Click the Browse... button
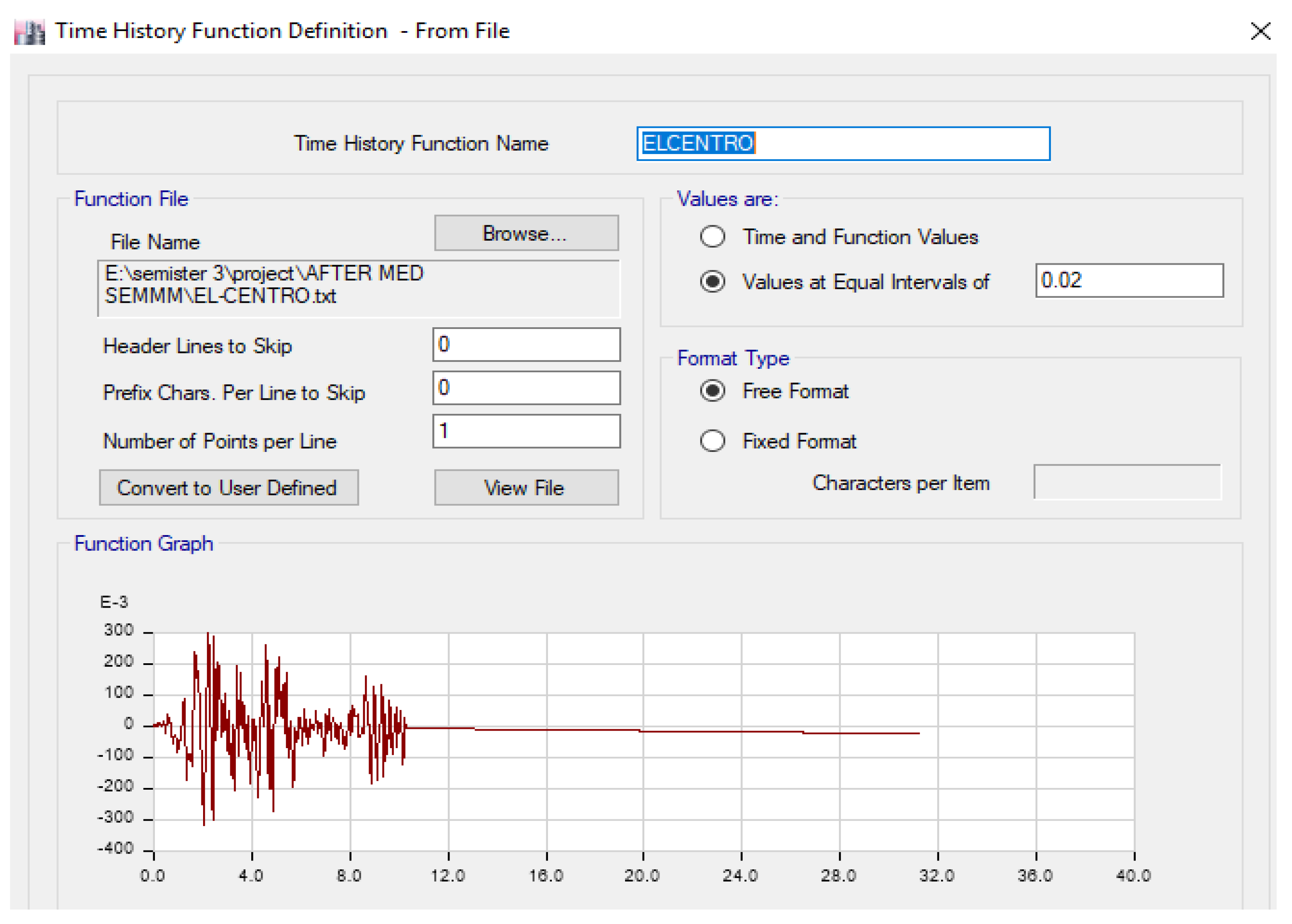This screenshot has height=924, width=1292. (526, 233)
